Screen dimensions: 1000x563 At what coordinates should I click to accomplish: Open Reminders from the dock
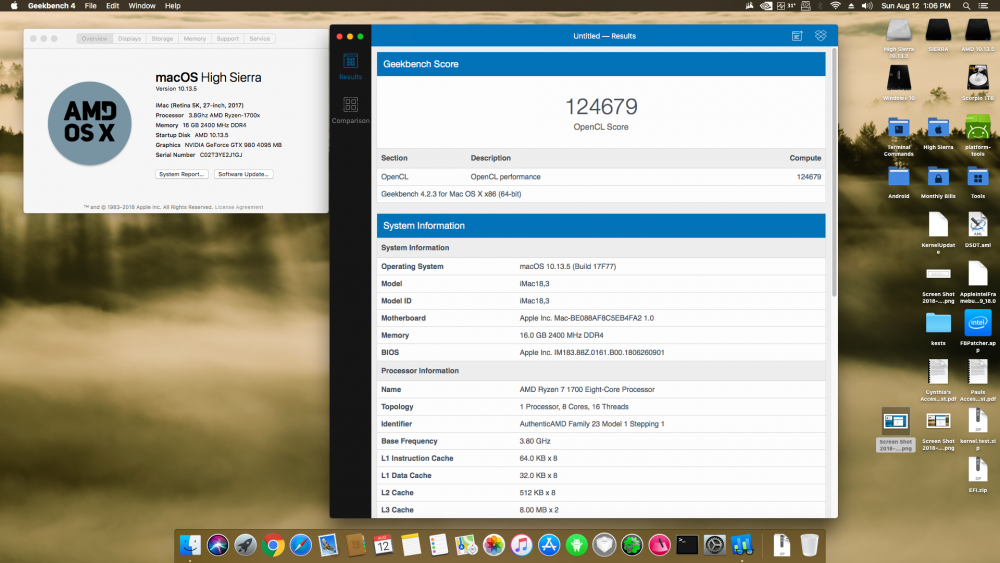pyautogui.click(x=438, y=545)
